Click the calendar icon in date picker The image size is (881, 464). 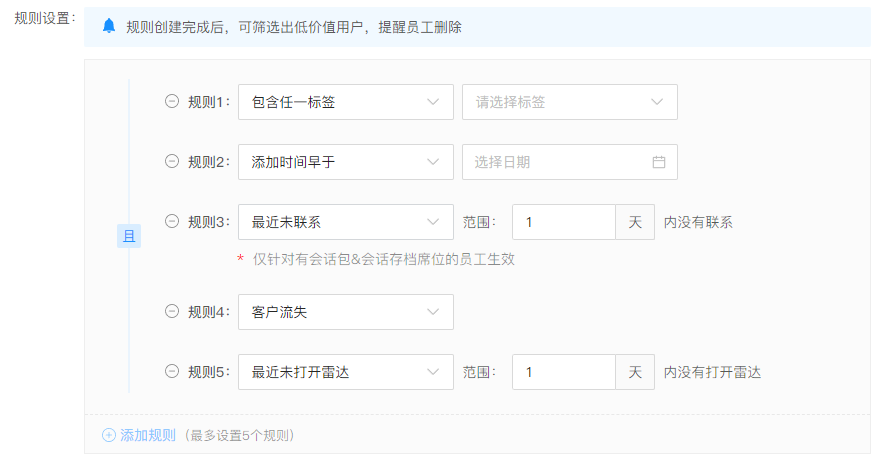[658, 162]
